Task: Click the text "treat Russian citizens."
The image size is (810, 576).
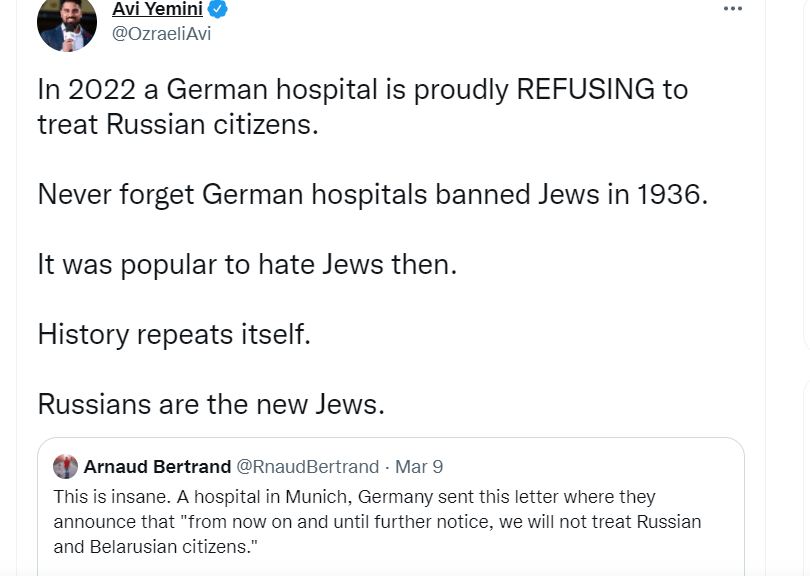Action: click(x=181, y=127)
